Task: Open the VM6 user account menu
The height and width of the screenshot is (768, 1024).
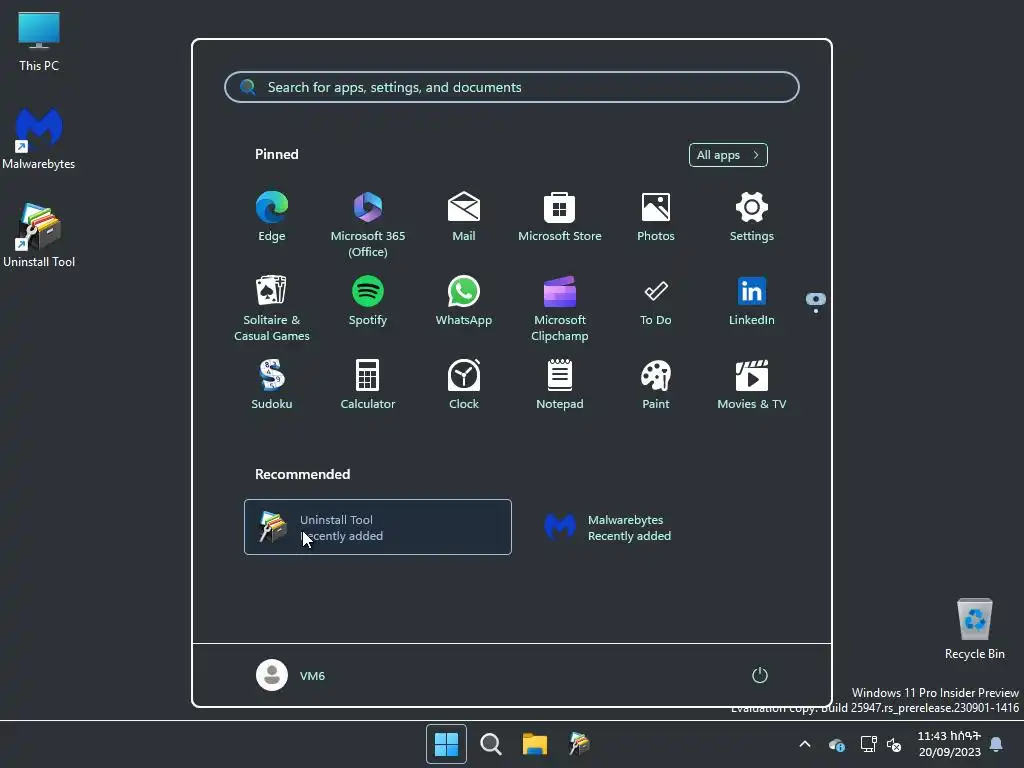Action: (x=291, y=675)
